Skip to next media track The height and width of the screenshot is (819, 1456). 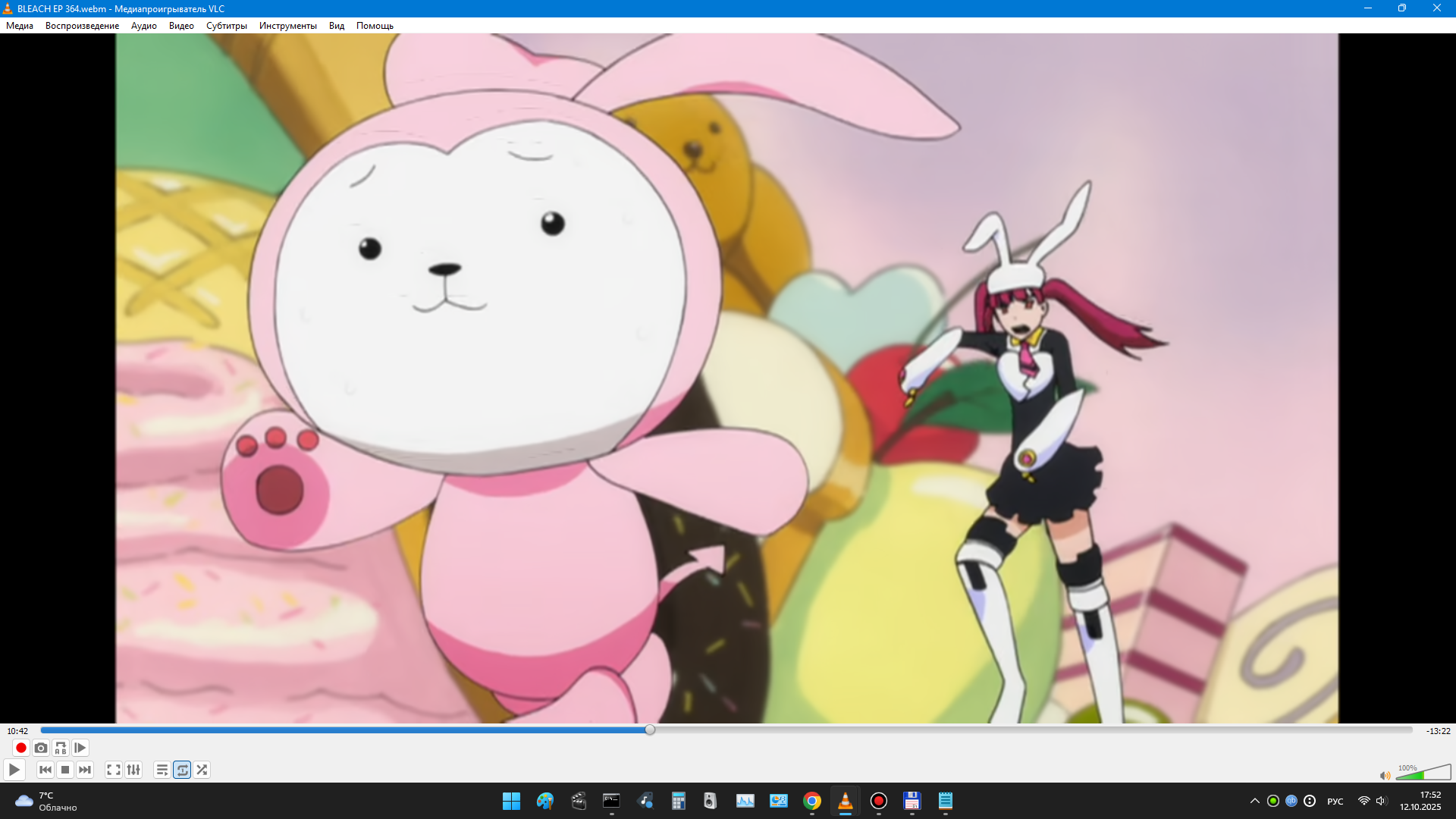(x=85, y=770)
